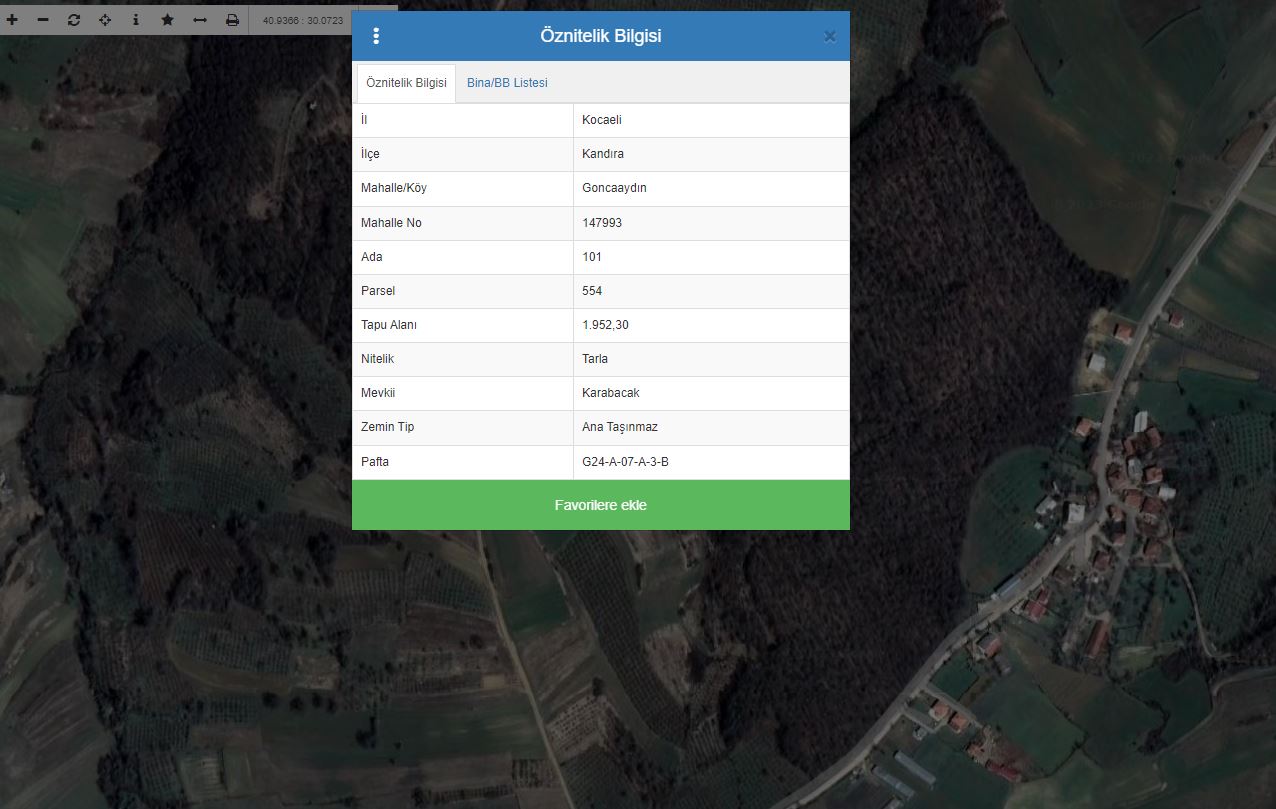Open favorites via the star icon

pos(167,20)
